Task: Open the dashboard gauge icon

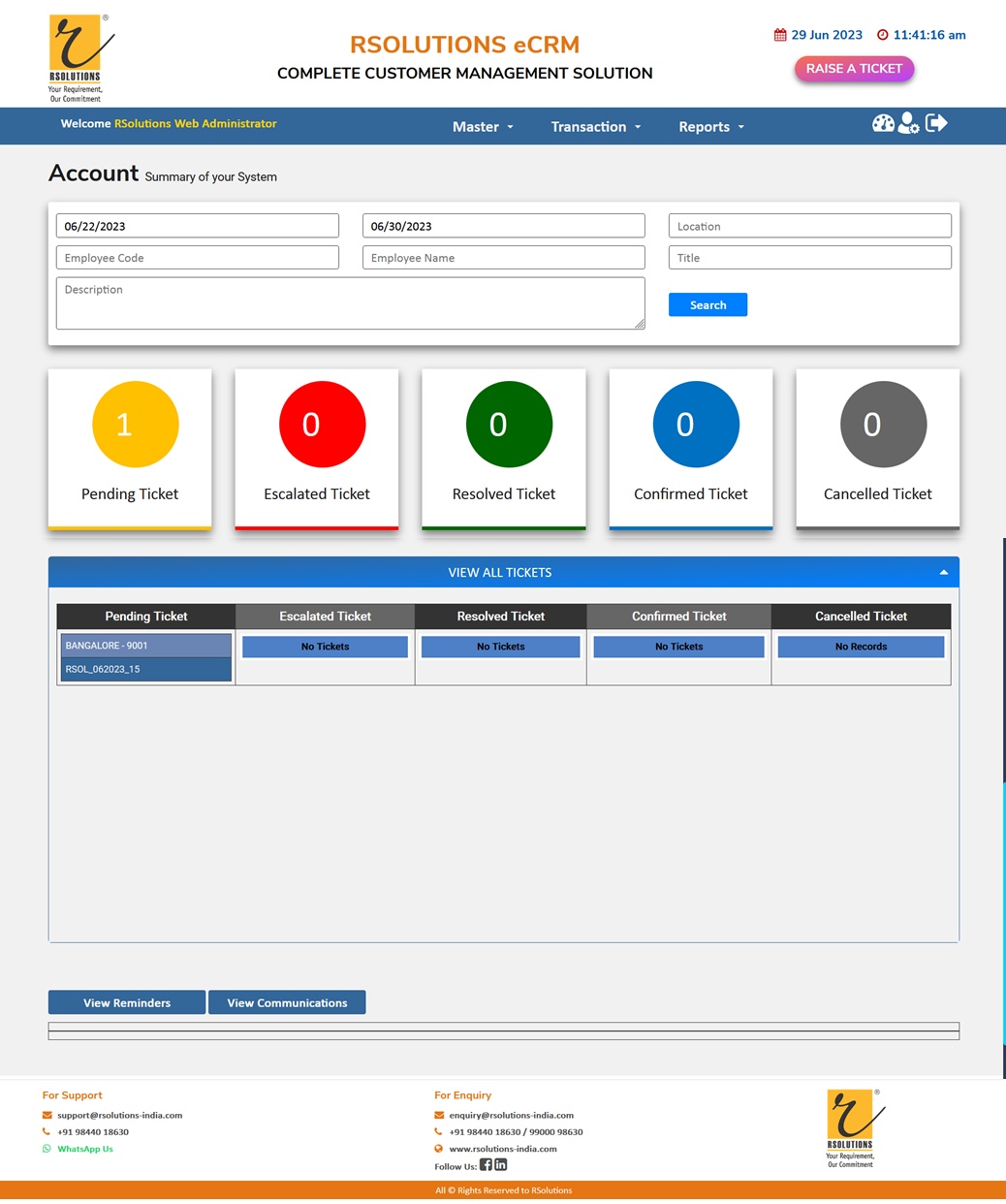Action: point(883,123)
